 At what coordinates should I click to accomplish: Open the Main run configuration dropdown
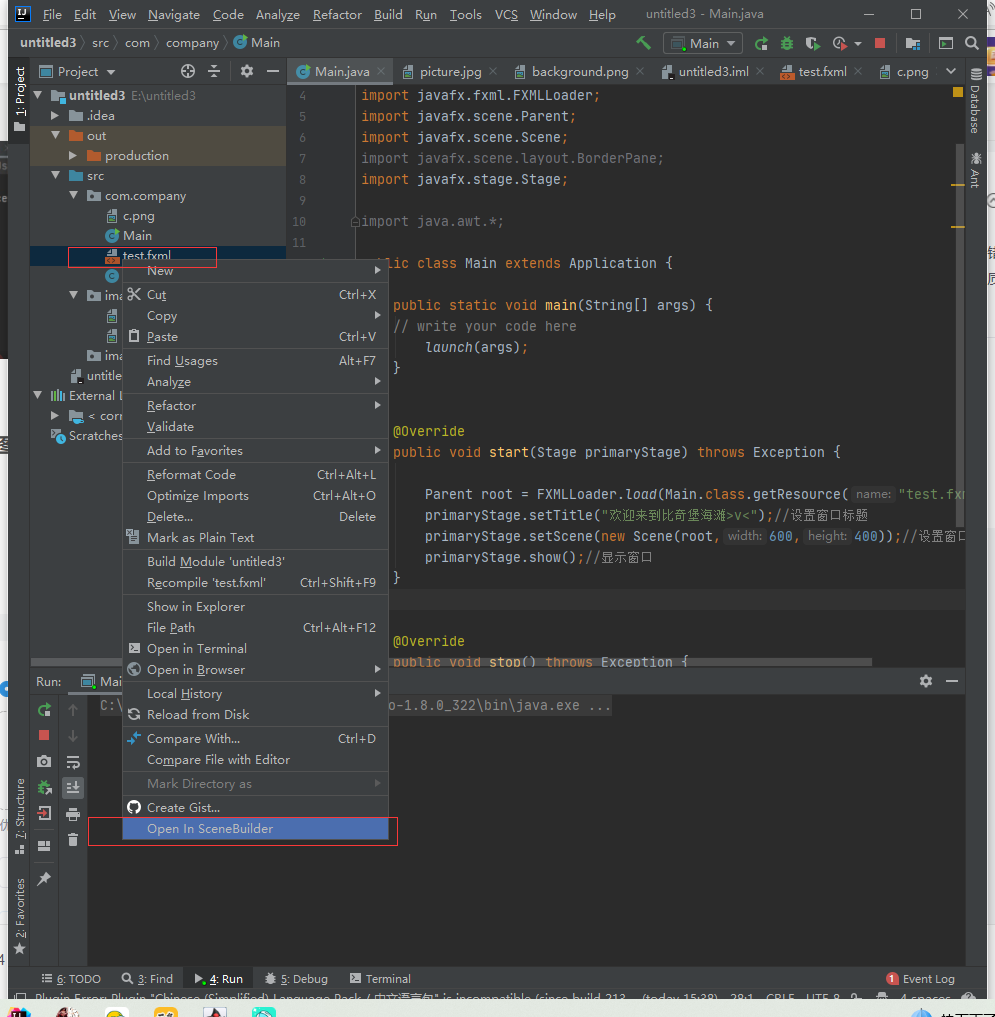coord(702,42)
